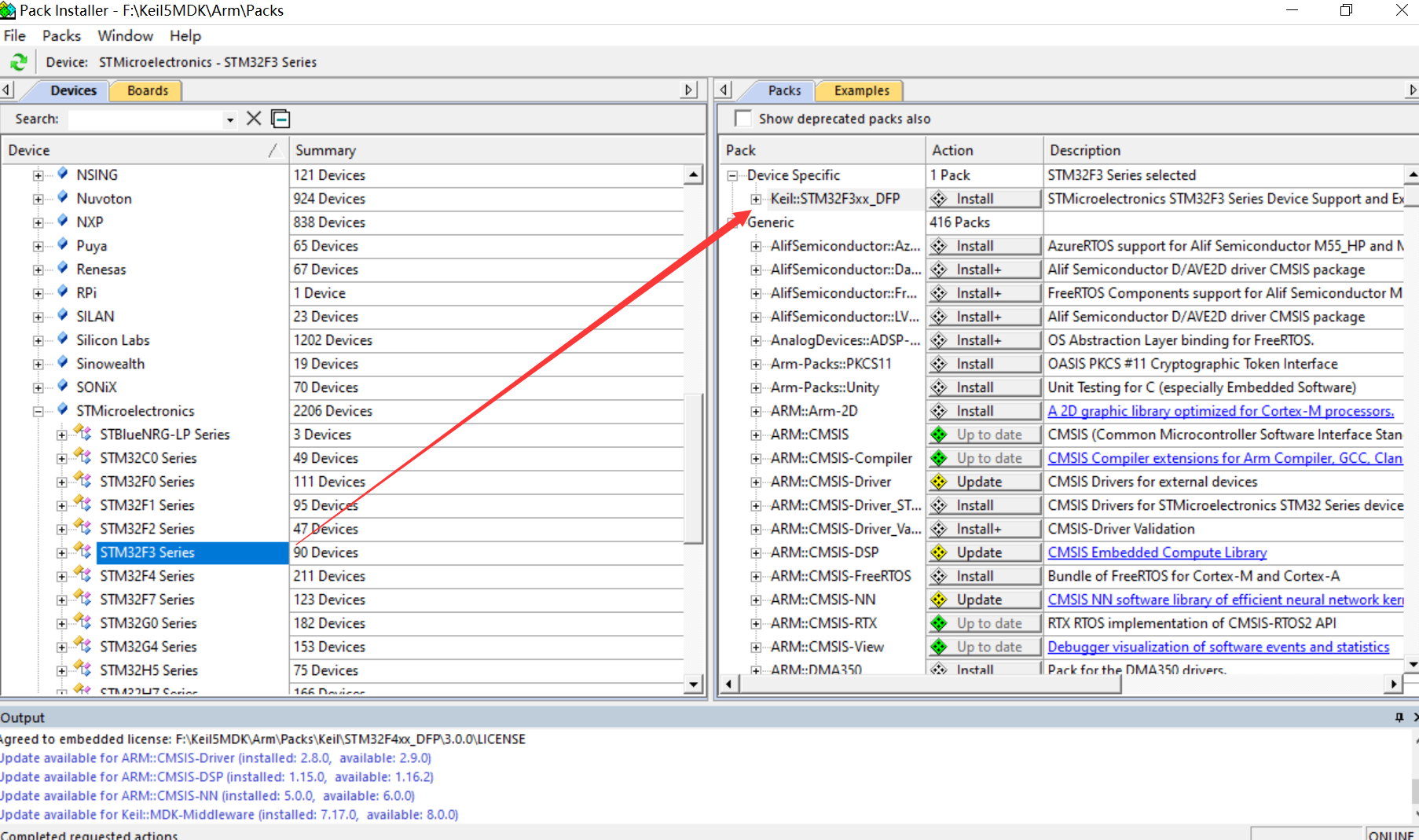Clear the device search with X icon

click(254, 119)
